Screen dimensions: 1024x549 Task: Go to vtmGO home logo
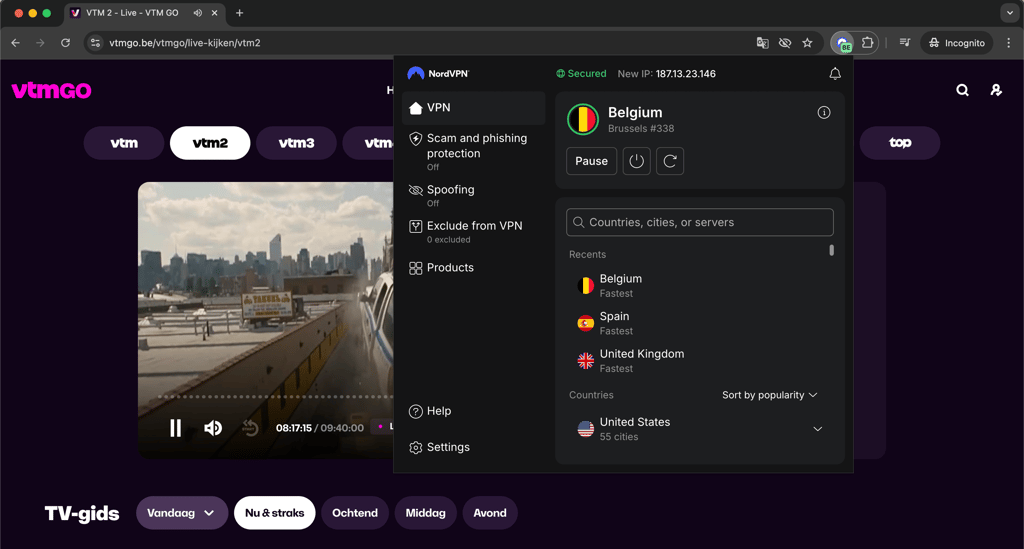point(51,90)
